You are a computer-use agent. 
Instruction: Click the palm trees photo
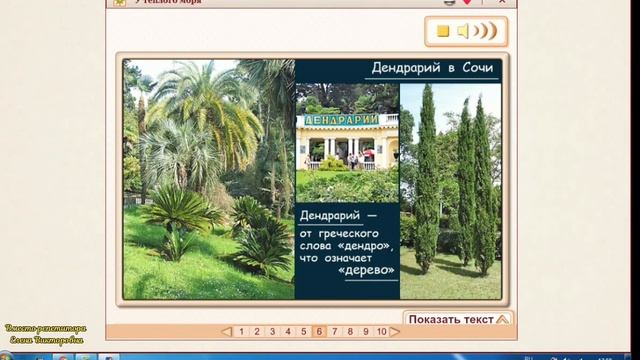coord(209,179)
